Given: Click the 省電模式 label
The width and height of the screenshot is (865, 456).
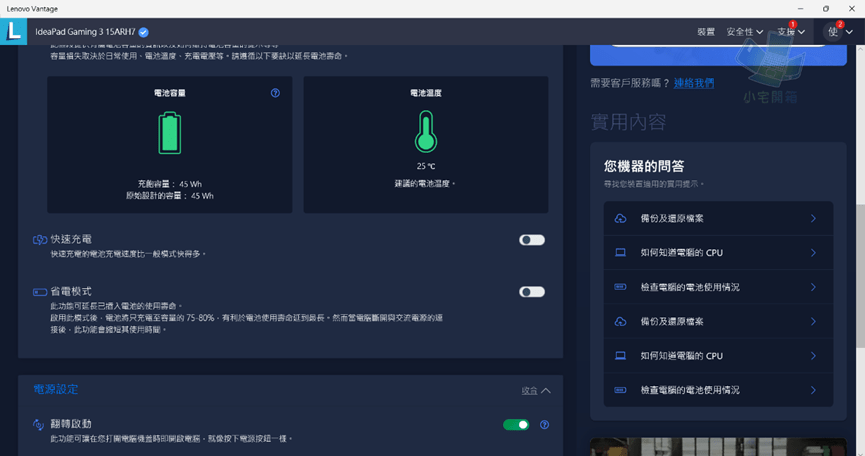Looking at the screenshot, I should (x=71, y=291).
